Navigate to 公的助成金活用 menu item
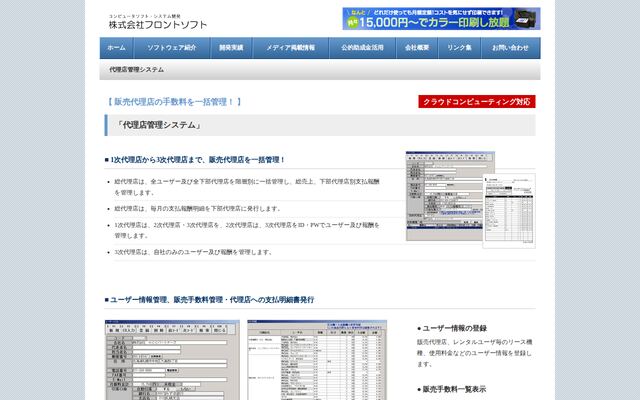This screenshot has height=400, width=640. tap(362, 48)
